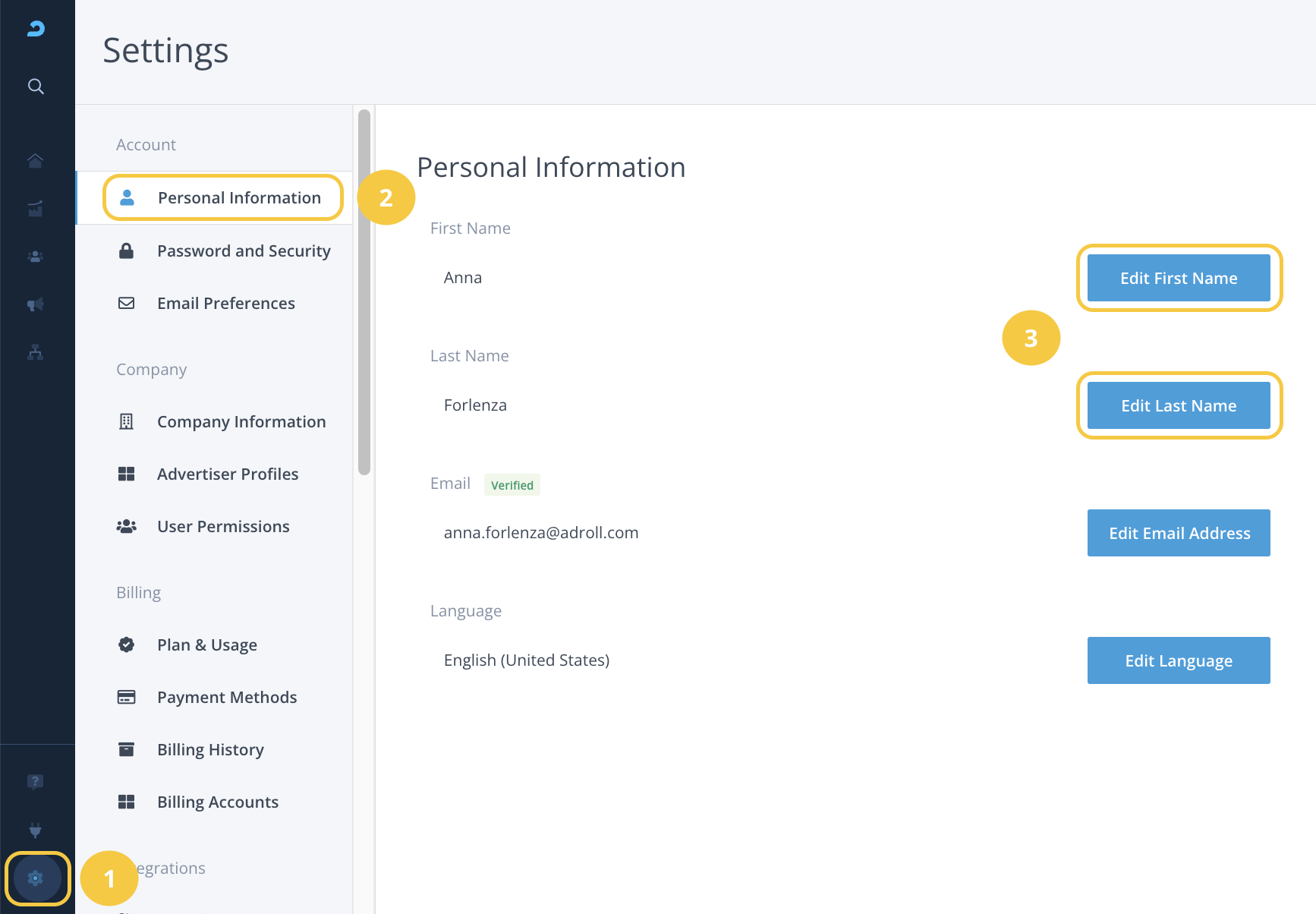Open the campaigns megaphone sidebar icon

click(36, 304)
